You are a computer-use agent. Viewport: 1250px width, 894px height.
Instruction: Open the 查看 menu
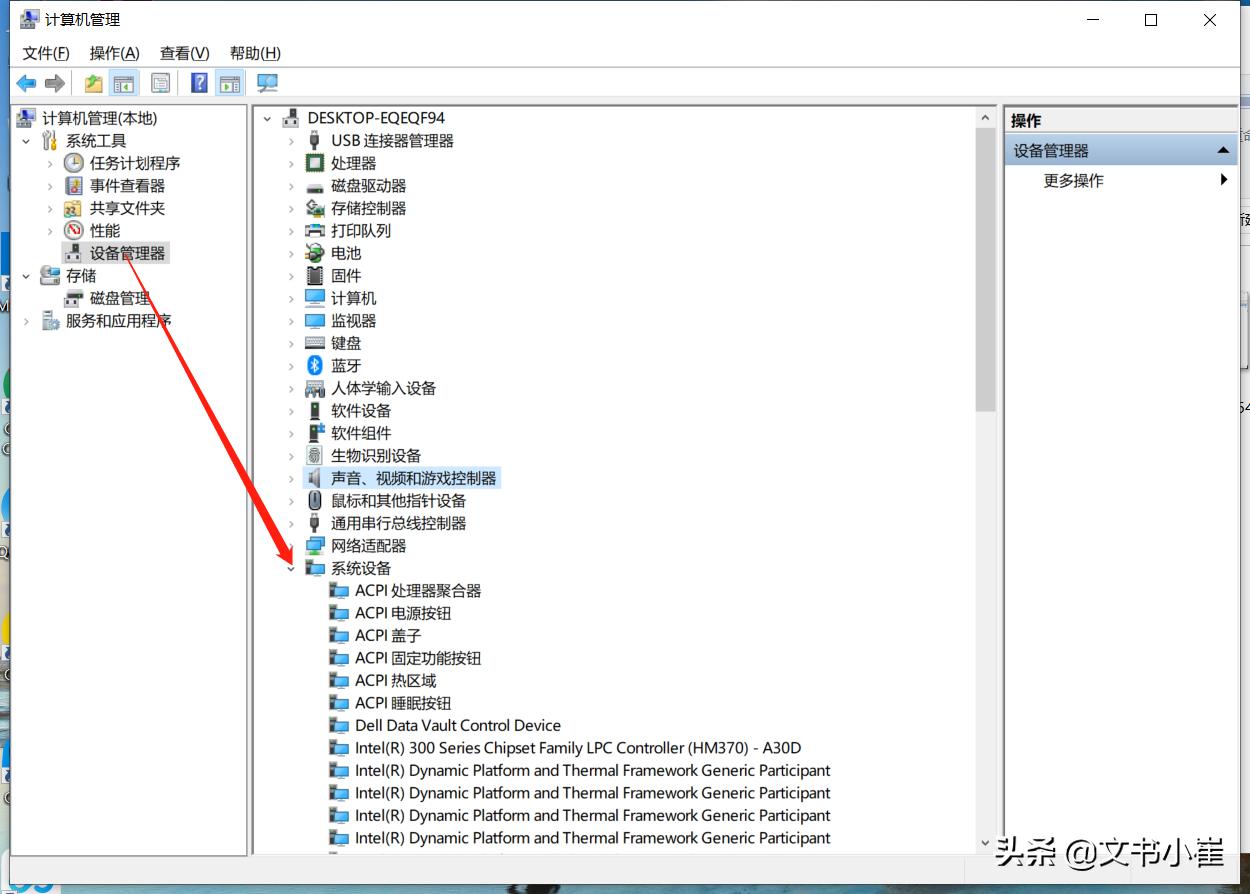click(x=183, y=53)
